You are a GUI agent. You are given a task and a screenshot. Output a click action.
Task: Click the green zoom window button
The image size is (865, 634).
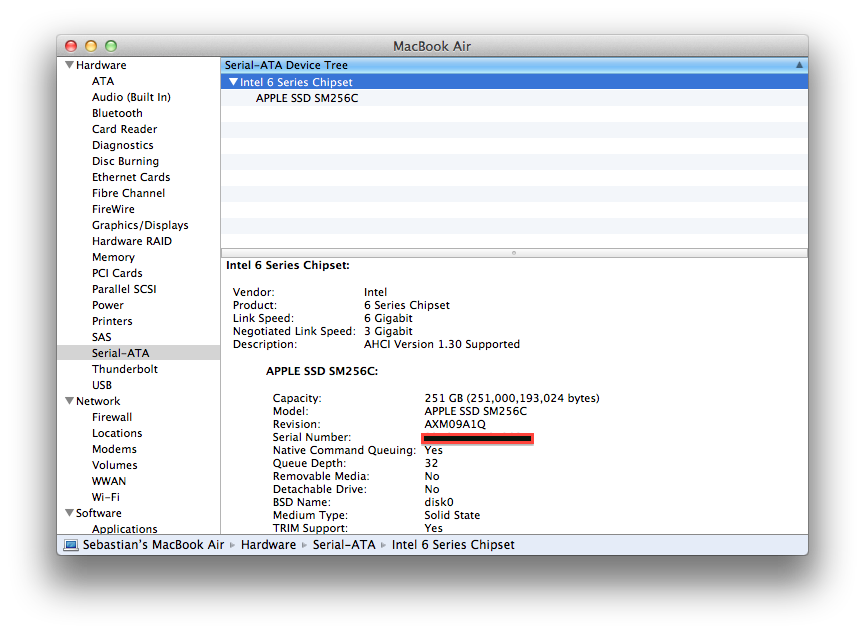111,46
